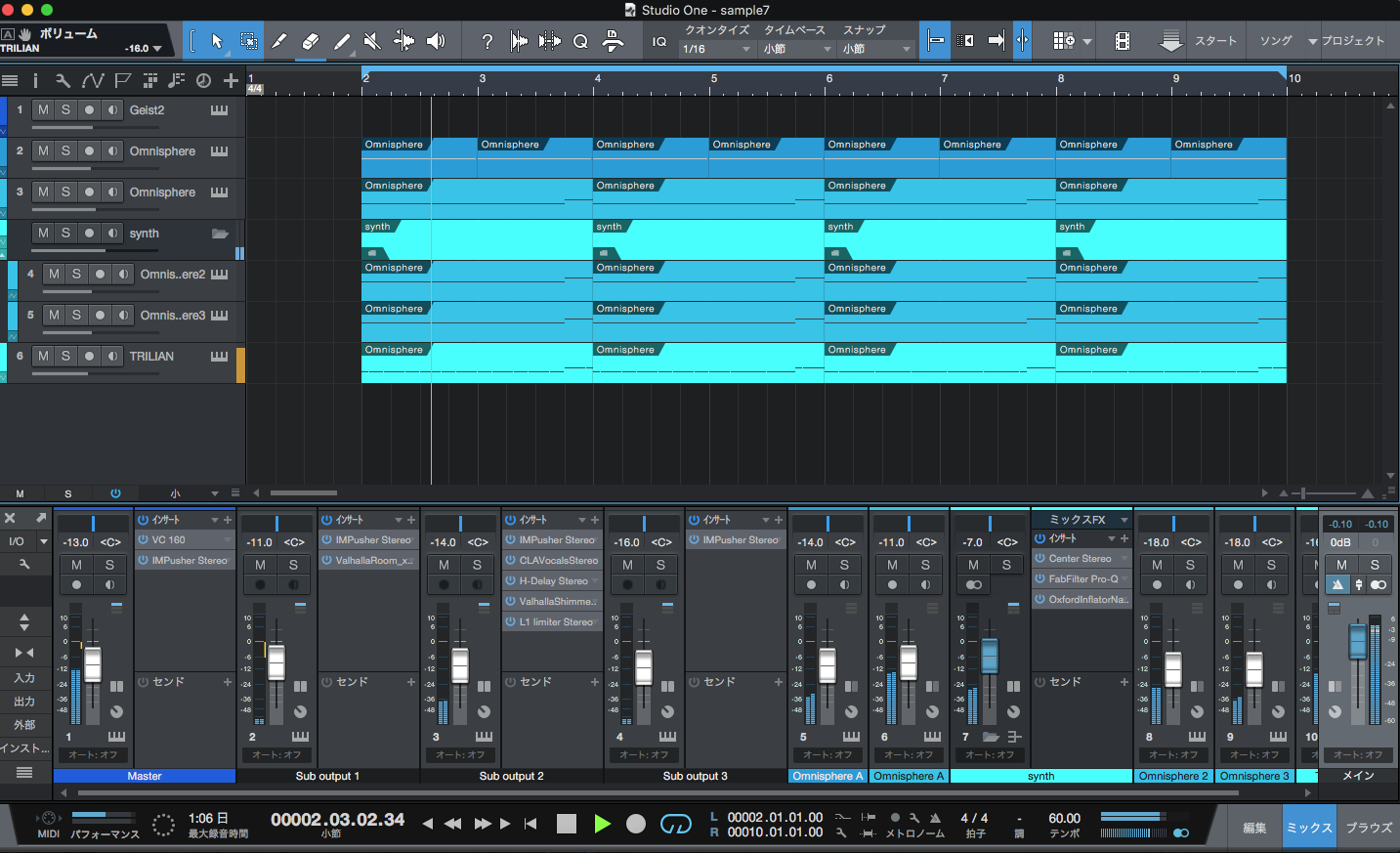Toggle H-Delay Stereo insert power
This screenshot has width=1400, height=853.
pos(510,580)
